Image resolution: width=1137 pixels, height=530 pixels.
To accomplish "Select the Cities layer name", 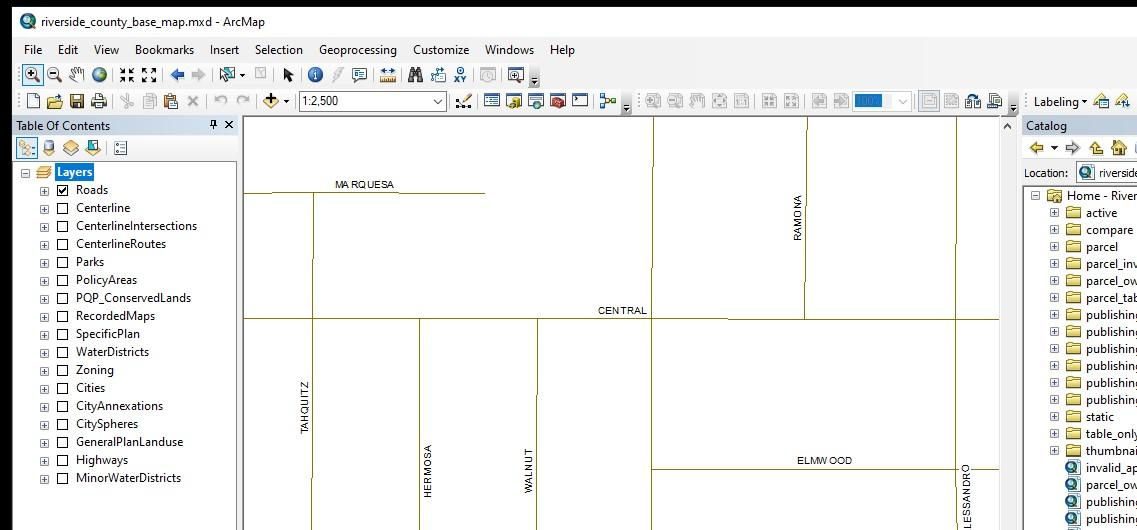I will pyautogui.click(x=90, y=388).
